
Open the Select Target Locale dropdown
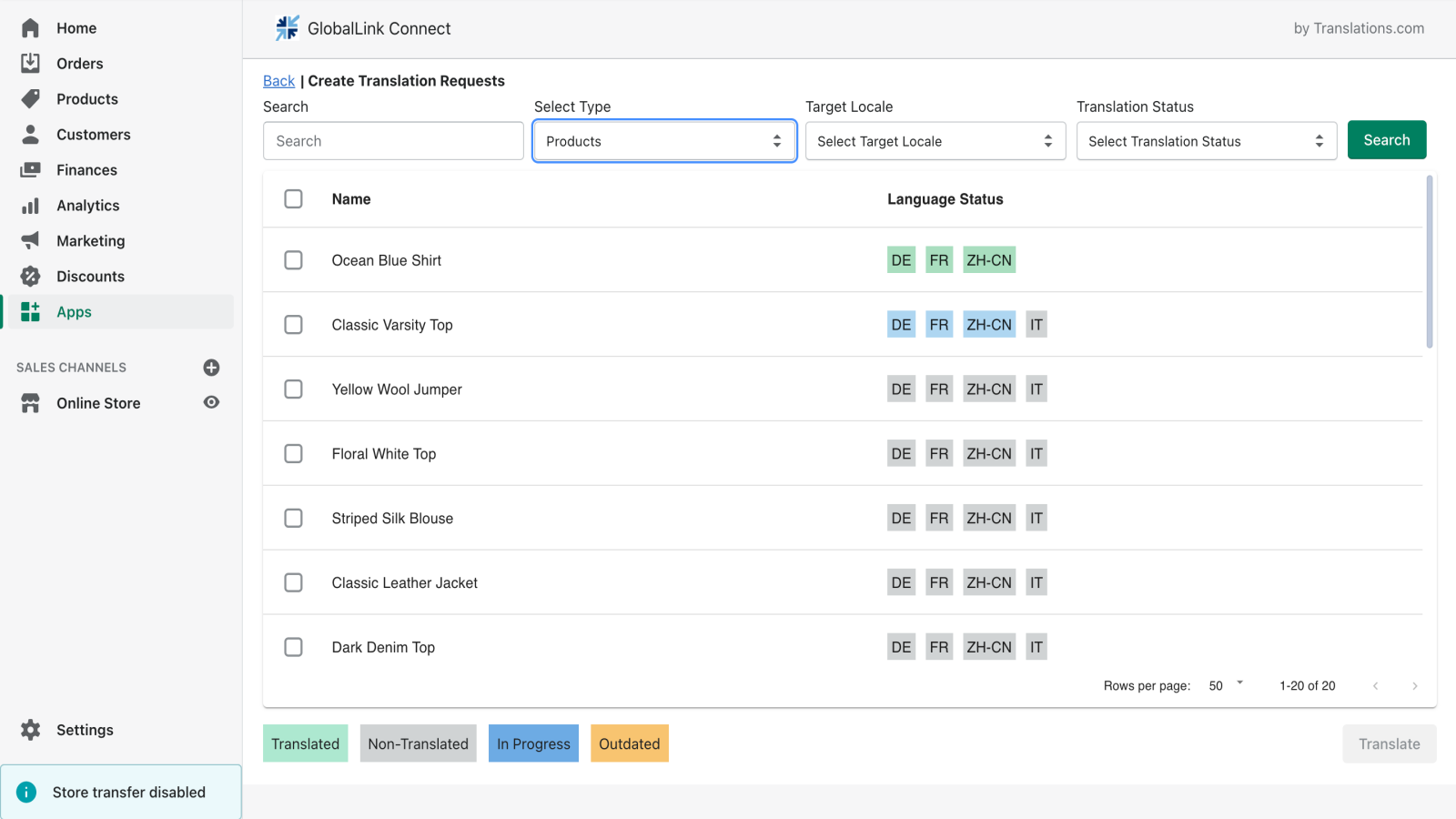pyautogui.click(x=935, y=141)
